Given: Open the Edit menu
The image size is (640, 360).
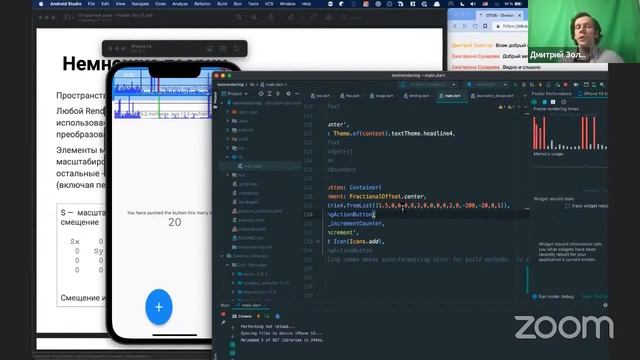Looking at the screenshot, I should click(105, 4).
